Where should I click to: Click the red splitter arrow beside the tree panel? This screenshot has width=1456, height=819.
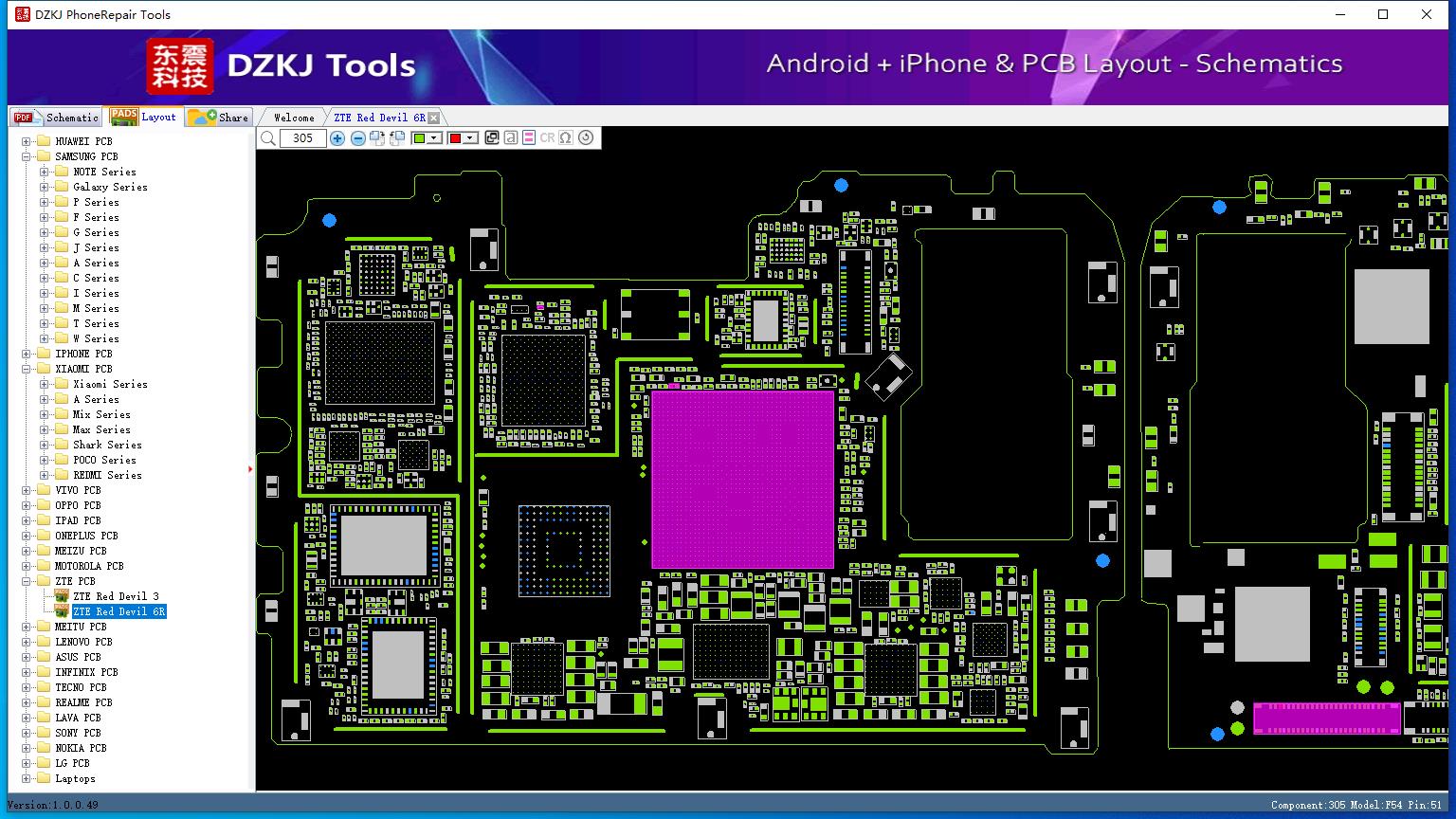click(250, 468)
